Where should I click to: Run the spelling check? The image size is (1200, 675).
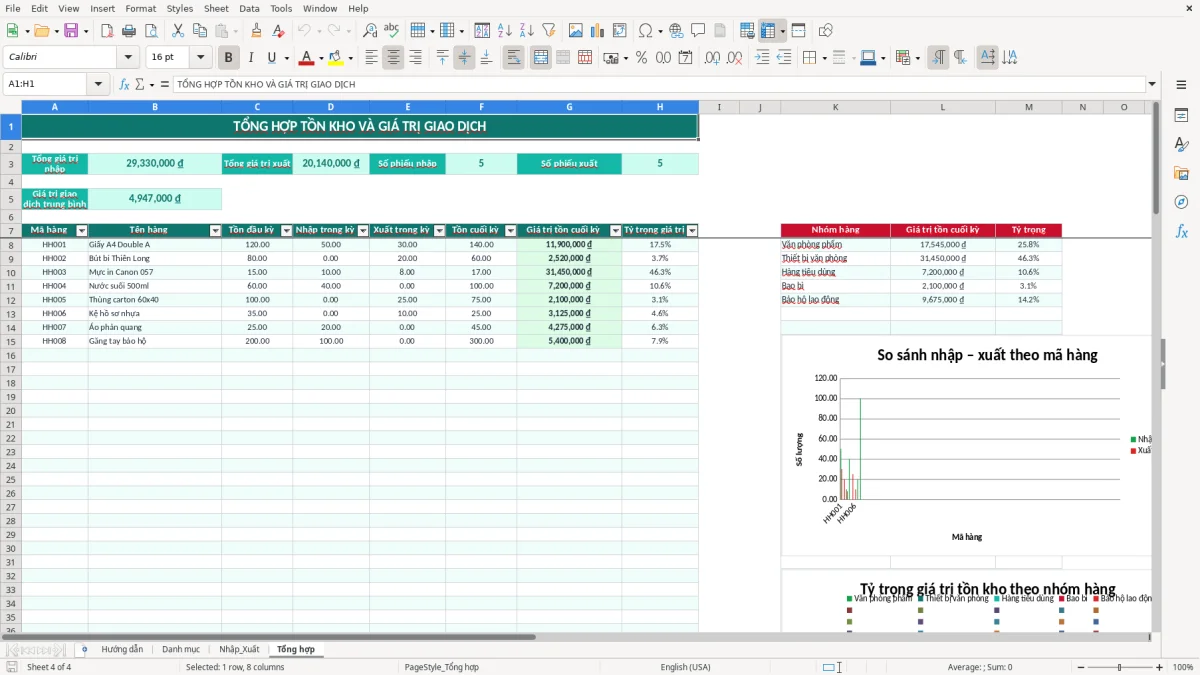pos(391,31)
